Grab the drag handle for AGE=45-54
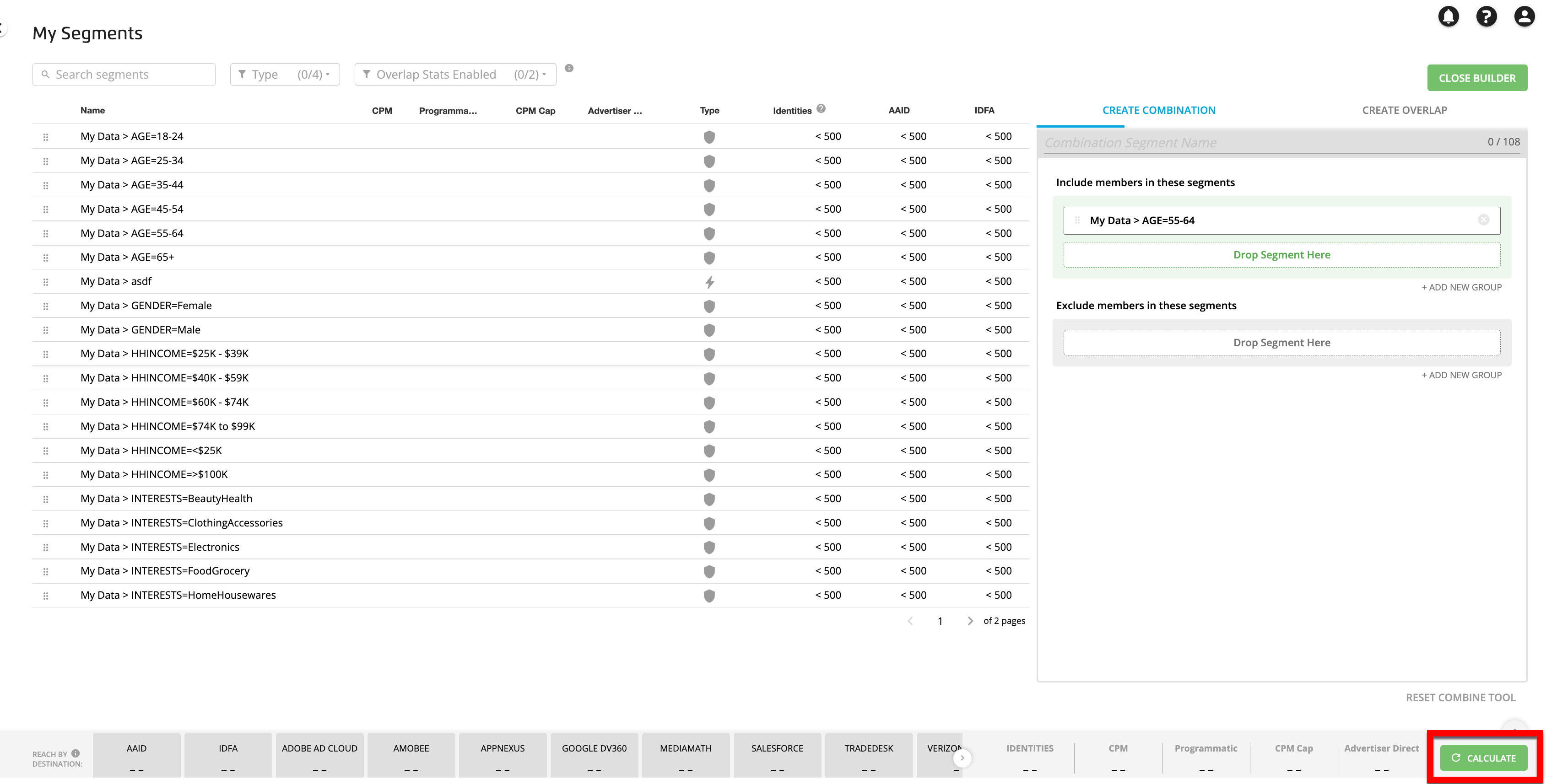Image resolution: width=1546 pixels, height=784 pixels. (x=46, y=209)
